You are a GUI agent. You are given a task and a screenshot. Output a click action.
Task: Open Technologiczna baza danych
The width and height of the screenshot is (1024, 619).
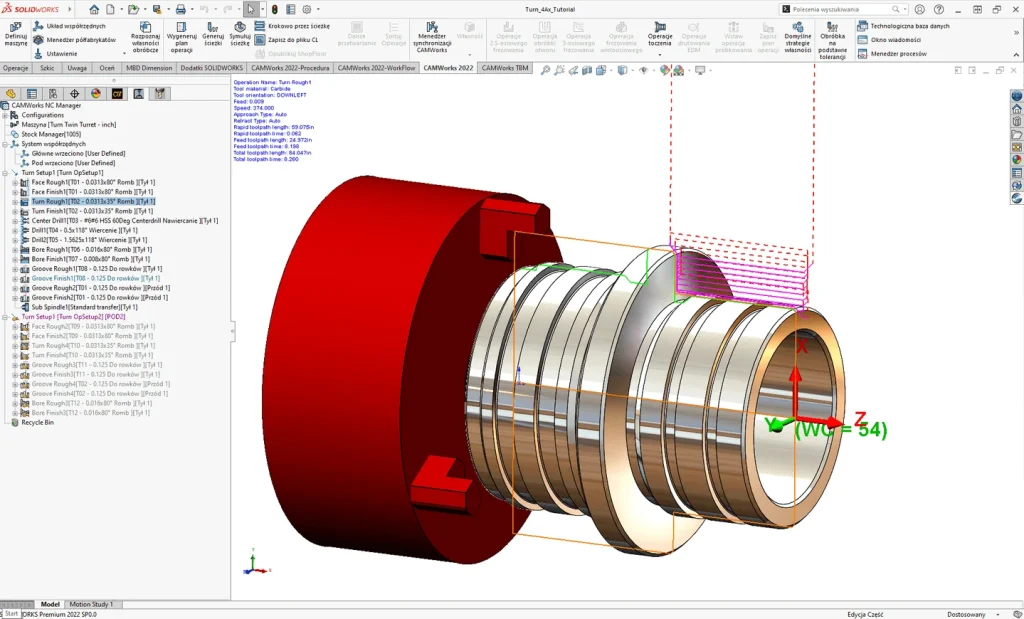coord(903,26)
